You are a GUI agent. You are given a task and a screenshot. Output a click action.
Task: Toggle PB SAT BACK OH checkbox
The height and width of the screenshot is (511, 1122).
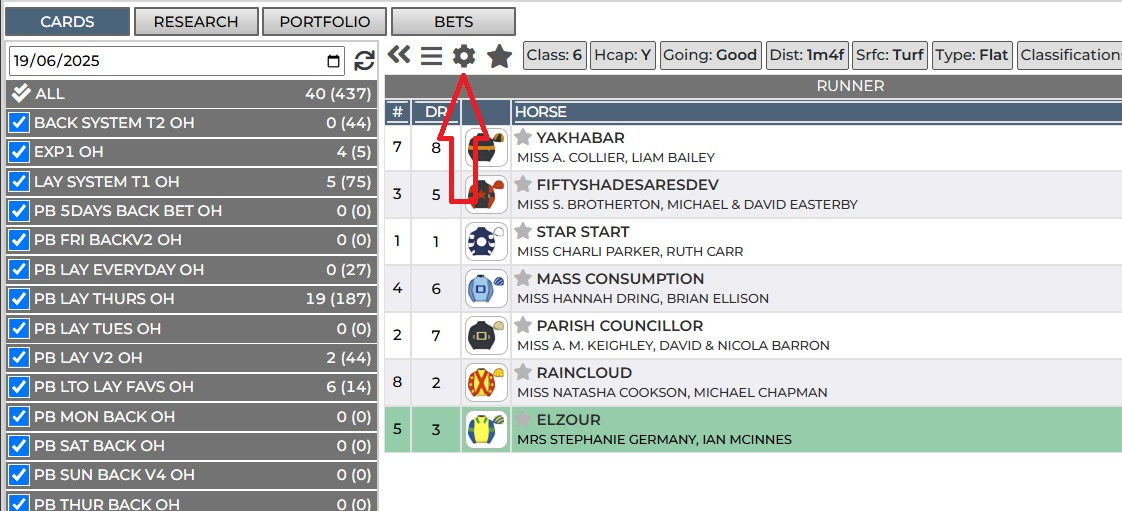pyautogui.click(x=19, y=446)
